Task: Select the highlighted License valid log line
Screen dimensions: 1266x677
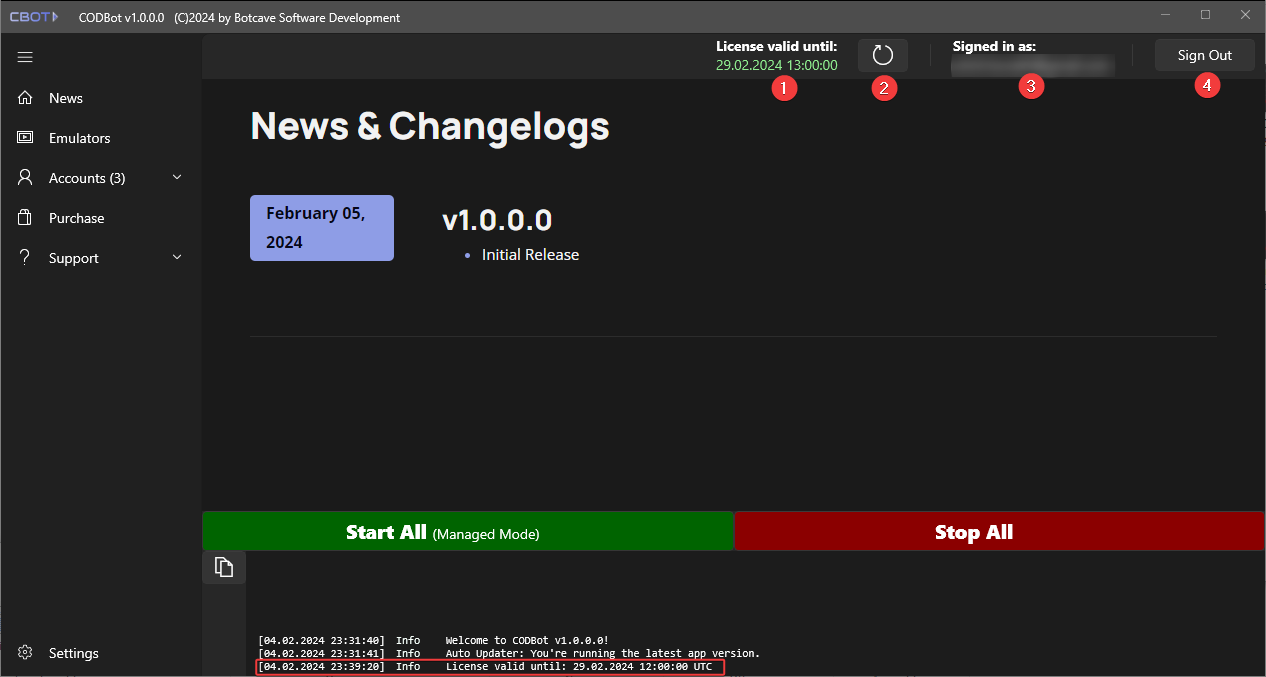Action: [x=489, y=667]
